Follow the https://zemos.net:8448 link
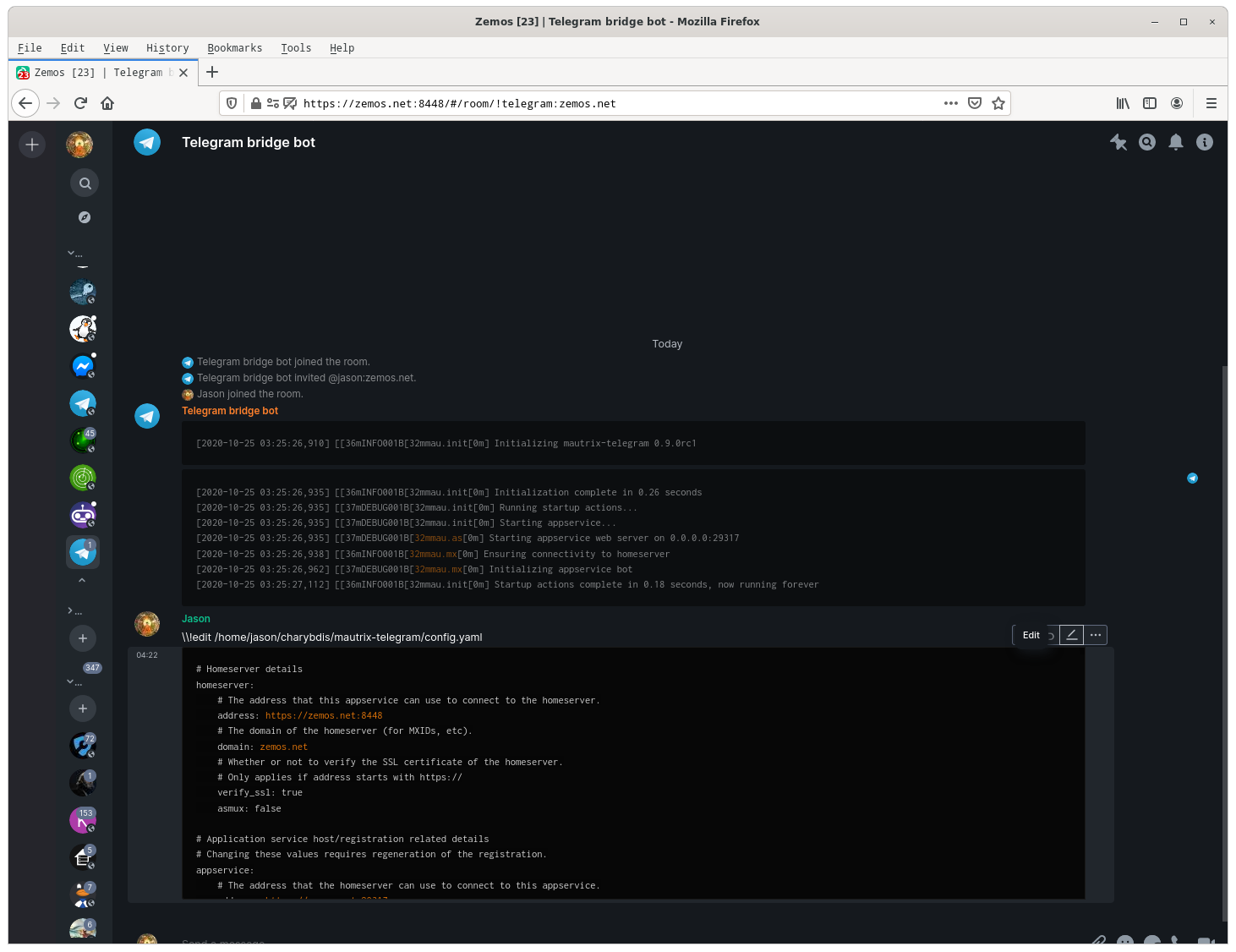 (324, 715)
